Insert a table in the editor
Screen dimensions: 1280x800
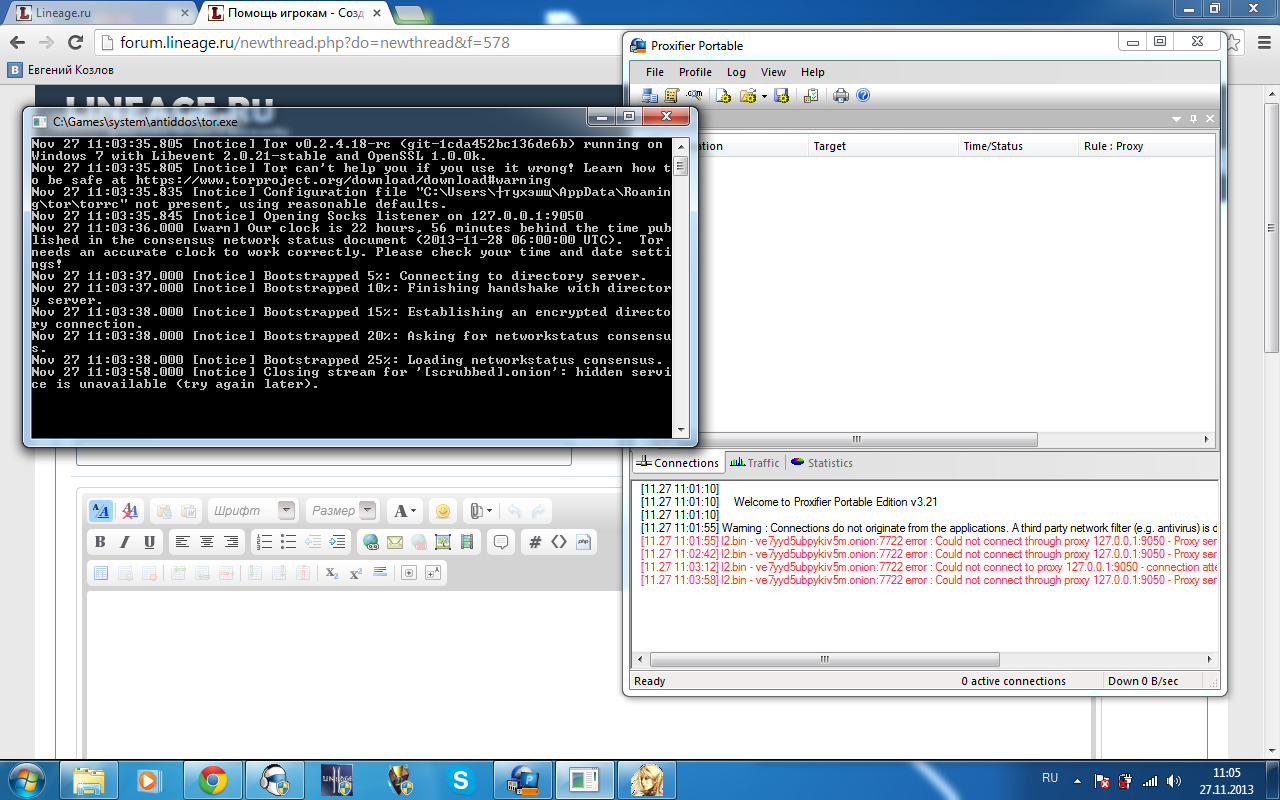[100, 573]
